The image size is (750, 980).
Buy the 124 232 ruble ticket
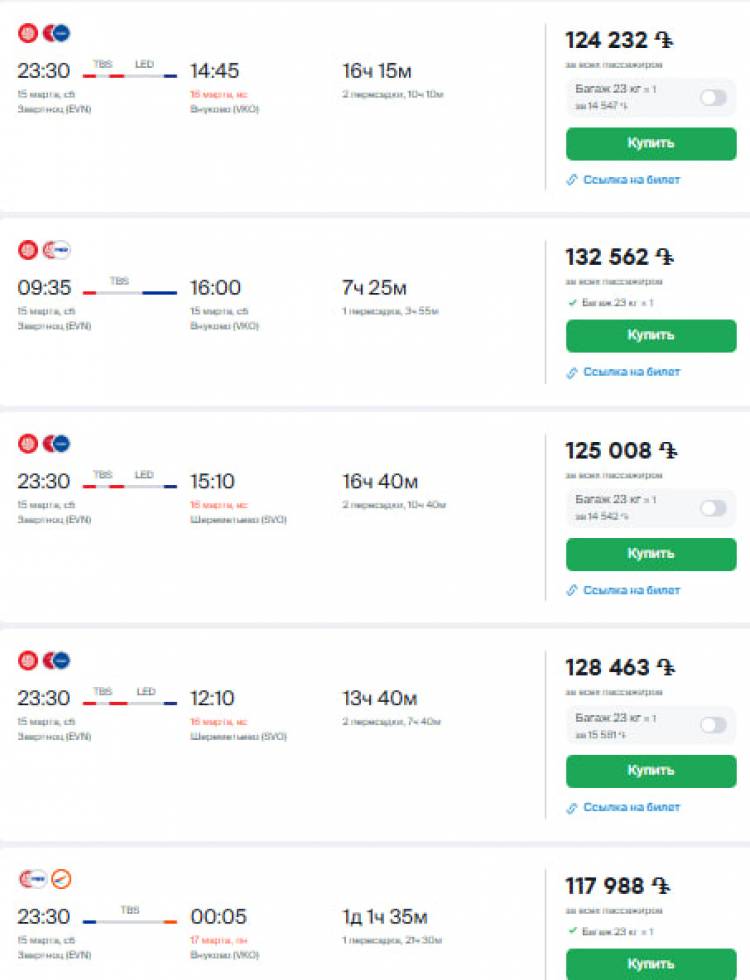pos(651,144)
